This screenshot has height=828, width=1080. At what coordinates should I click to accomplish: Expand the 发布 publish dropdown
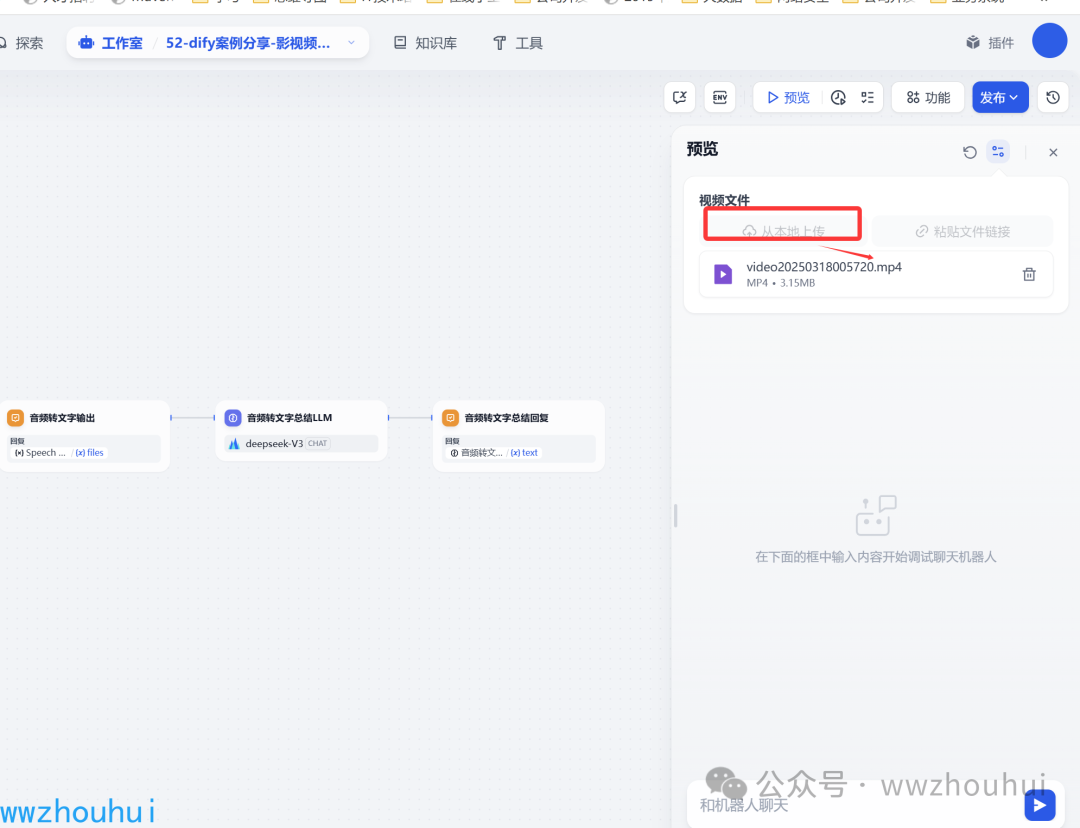1000,97
